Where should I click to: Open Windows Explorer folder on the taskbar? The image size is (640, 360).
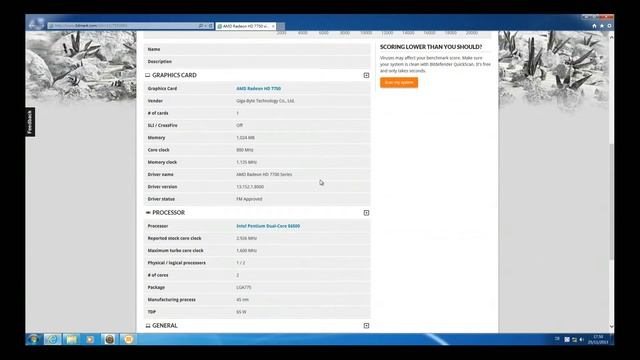pos(71,340)
